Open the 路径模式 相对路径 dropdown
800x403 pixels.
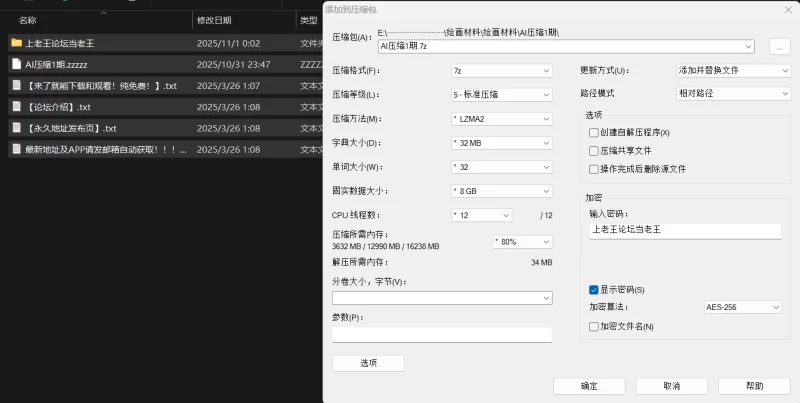click(733, 93)
